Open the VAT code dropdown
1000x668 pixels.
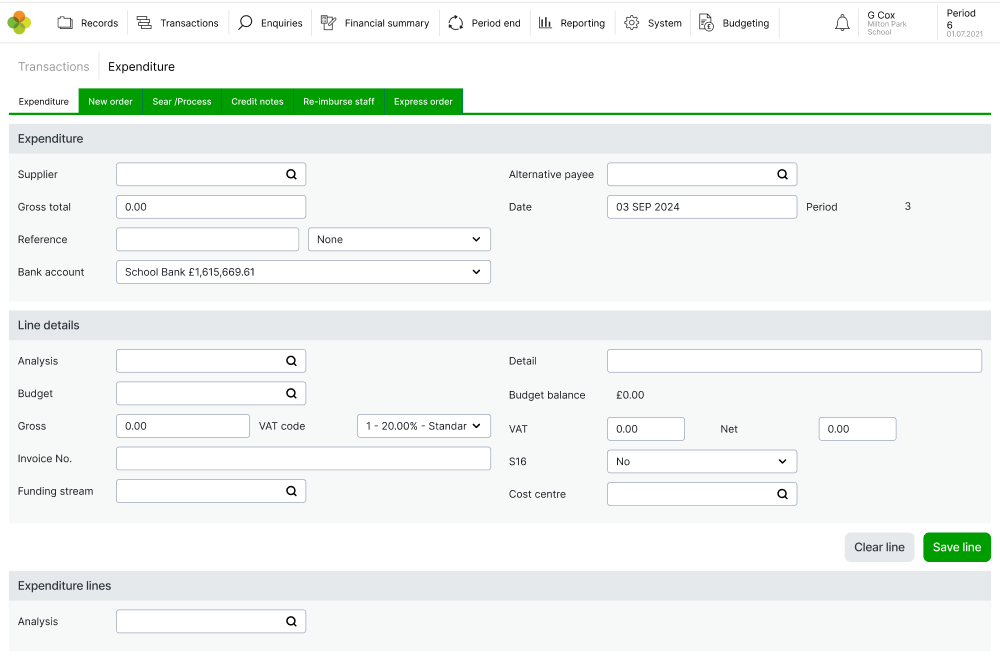[423, 426]
